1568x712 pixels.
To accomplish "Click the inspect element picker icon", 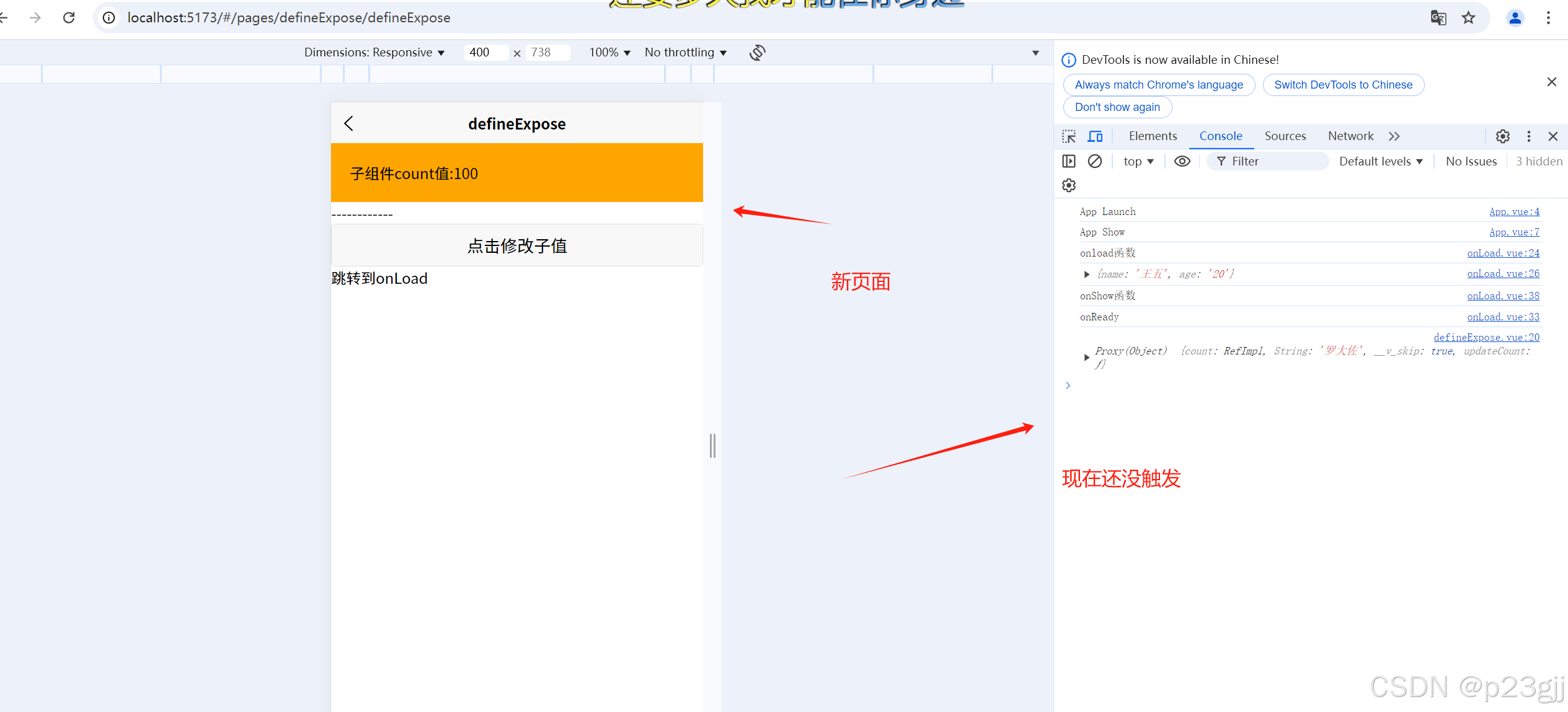I will pos(1068,136).
